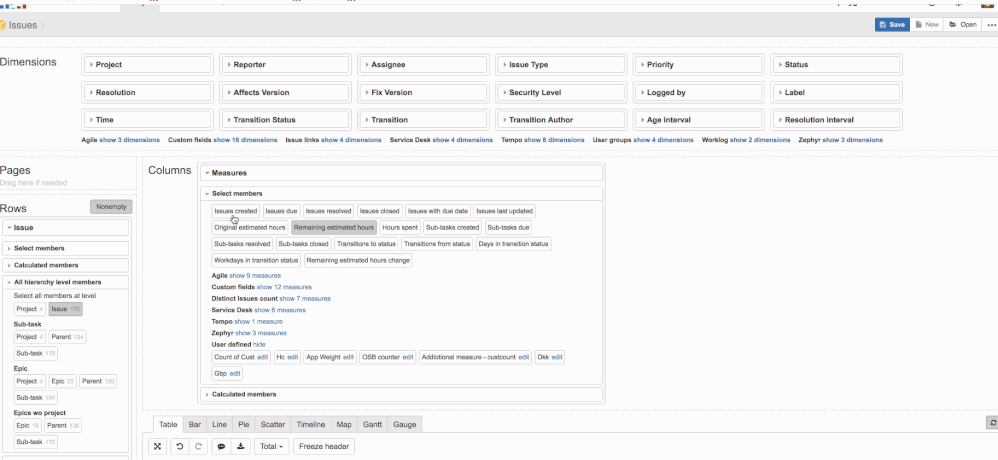Image resolution: width=998 pixels, height=460 pixels.
Task: Select the Original estimated hours measure
Action: tap(250, 227)
